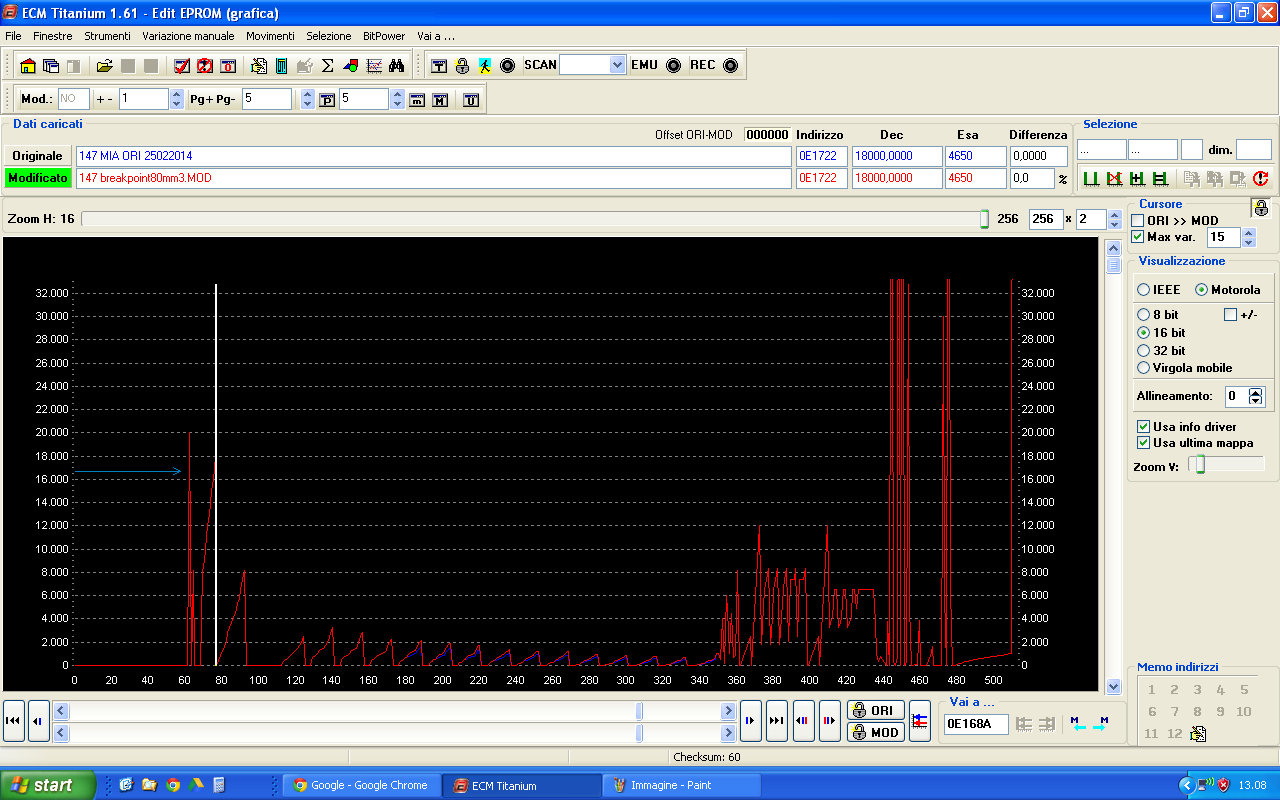Click the MOD lock button

coord(875,732)
